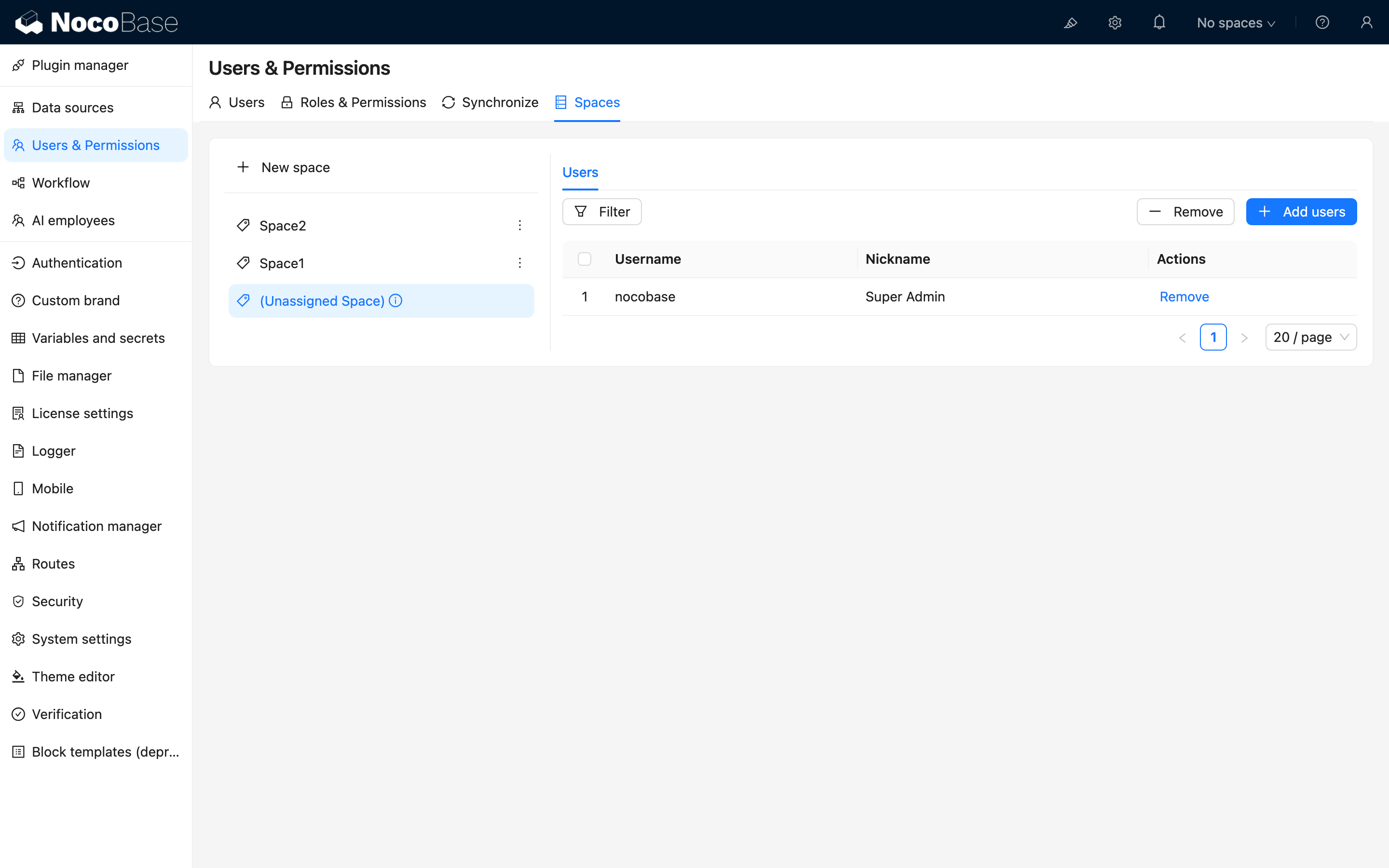
Task: Open Space1 three-dot options menu
Action: 519,263
